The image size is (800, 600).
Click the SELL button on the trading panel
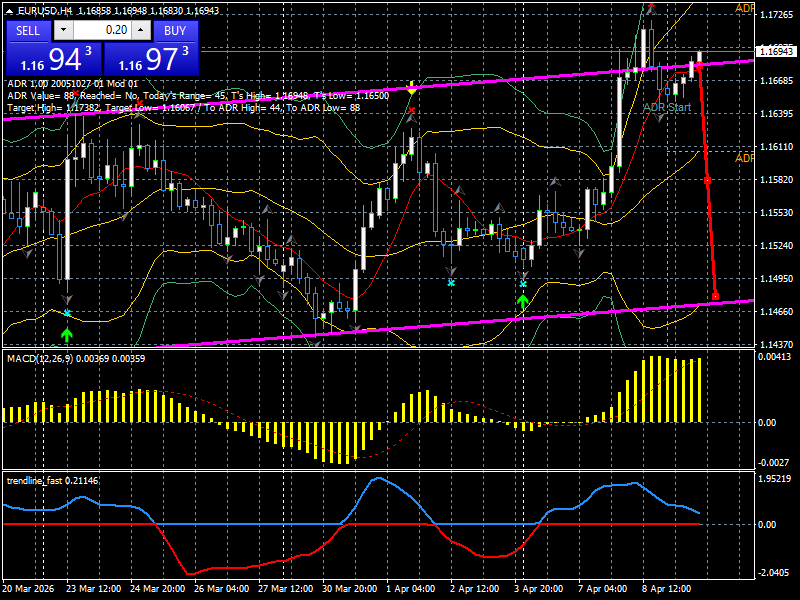pyautogui.click(x=27, y=31)
